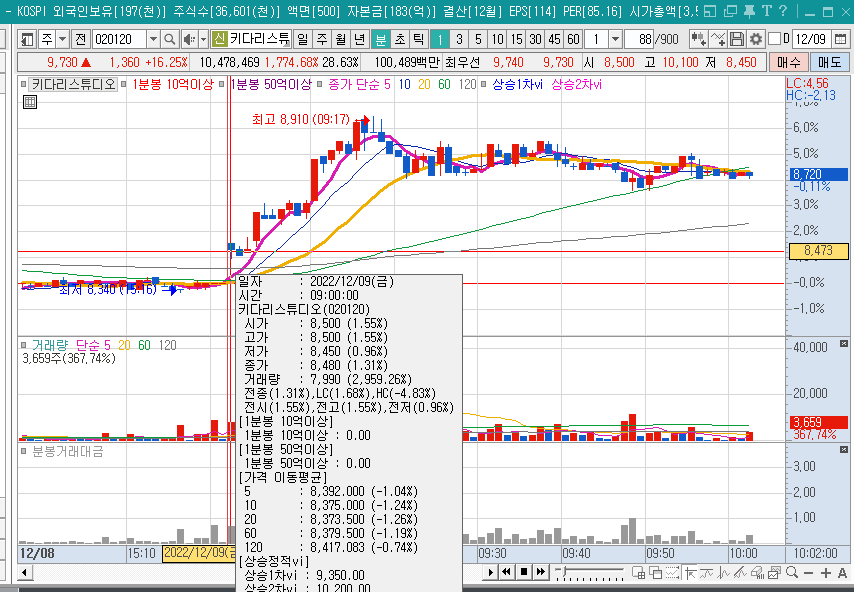Click the 8,473 yellow price marker

pyautogui.click(x=818, y=251)
